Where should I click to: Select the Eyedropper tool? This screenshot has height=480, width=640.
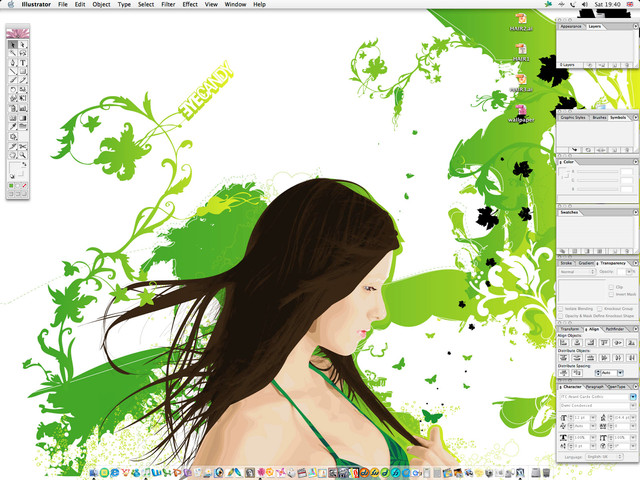13,126
